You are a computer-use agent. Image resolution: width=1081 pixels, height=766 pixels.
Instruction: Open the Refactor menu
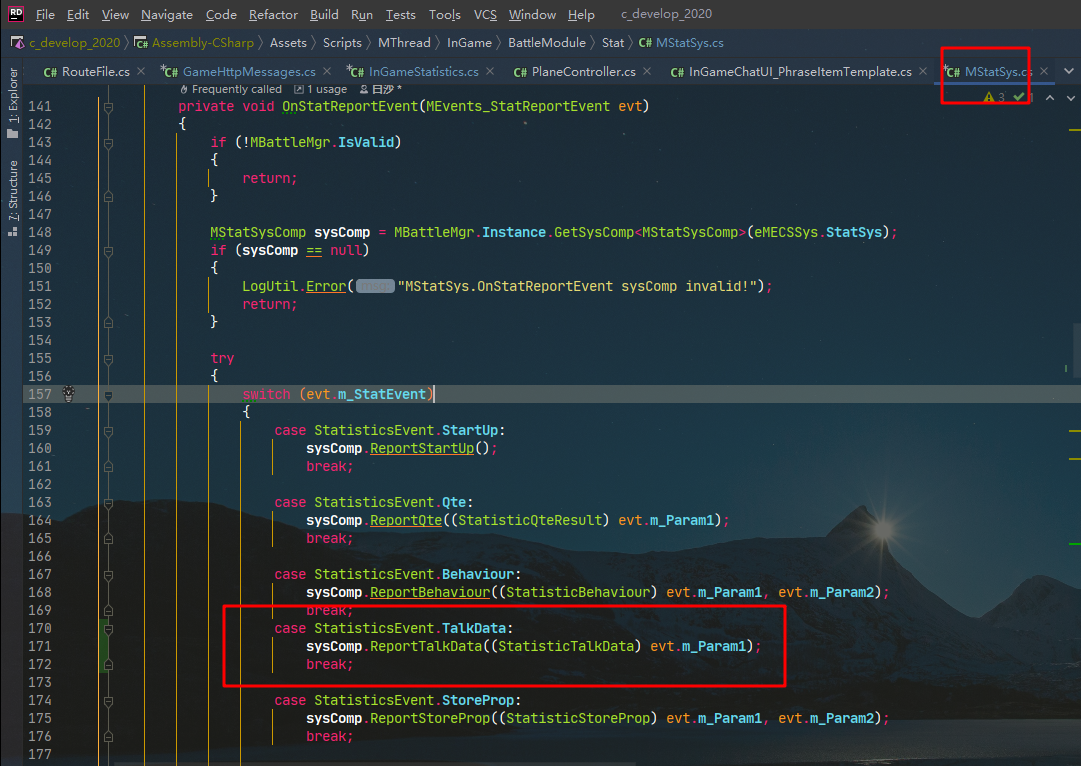(273, 14)
